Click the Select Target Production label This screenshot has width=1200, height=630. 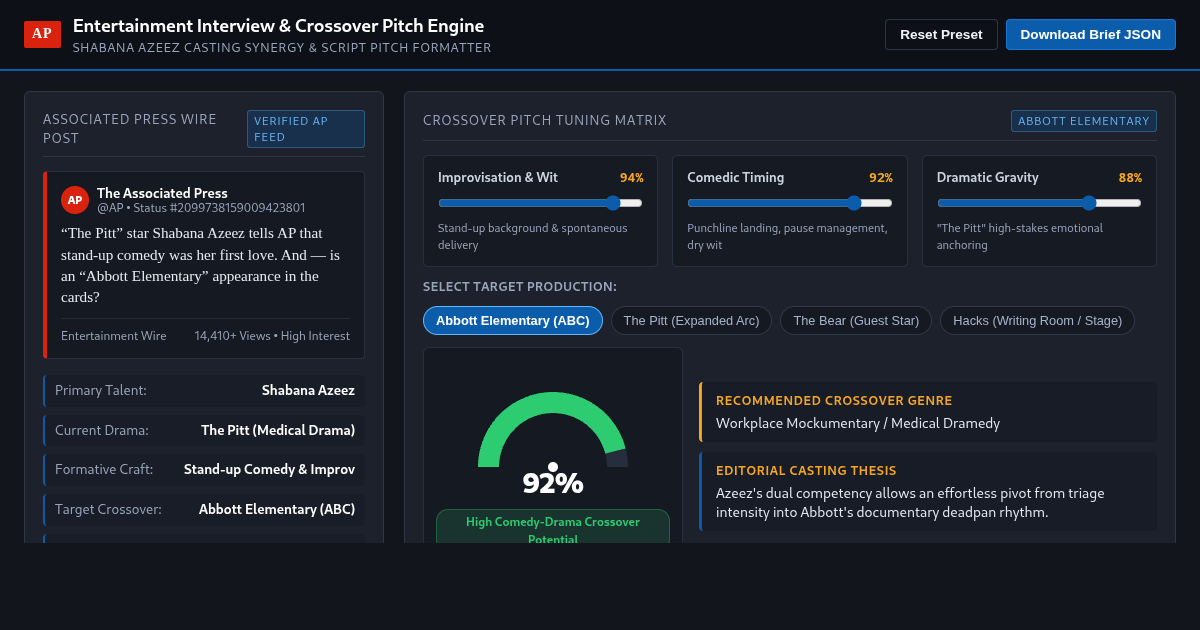pos(520,287)
